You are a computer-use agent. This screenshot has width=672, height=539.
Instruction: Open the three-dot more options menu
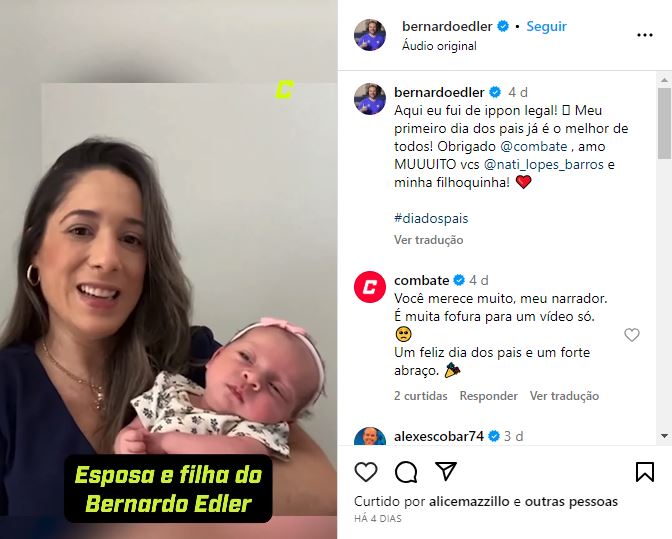645,35
